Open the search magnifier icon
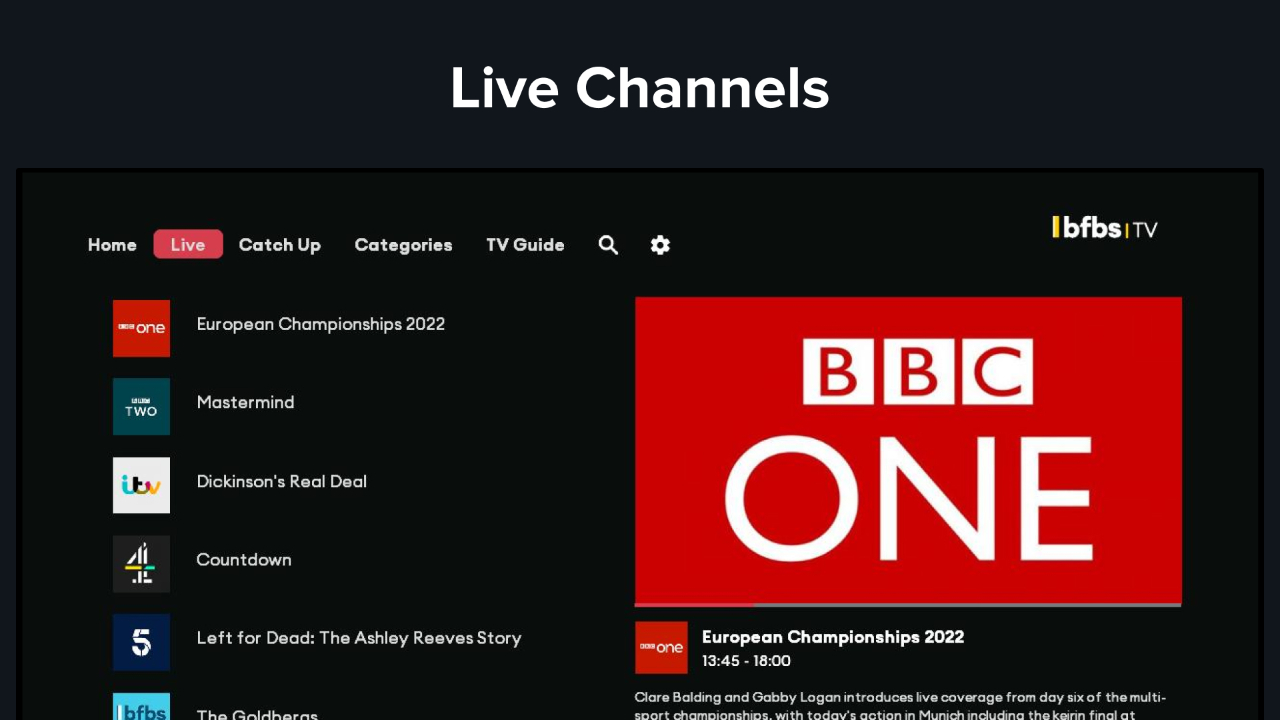The height and width of the screenshot is (720, 1280). [608, 245]
